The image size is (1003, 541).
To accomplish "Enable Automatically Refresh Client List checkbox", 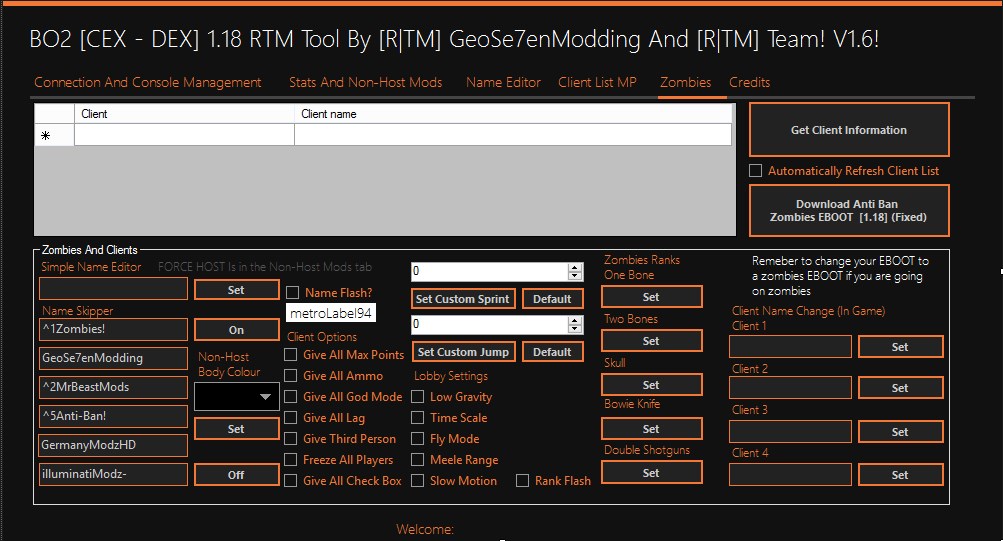I will tap(755, 171).
